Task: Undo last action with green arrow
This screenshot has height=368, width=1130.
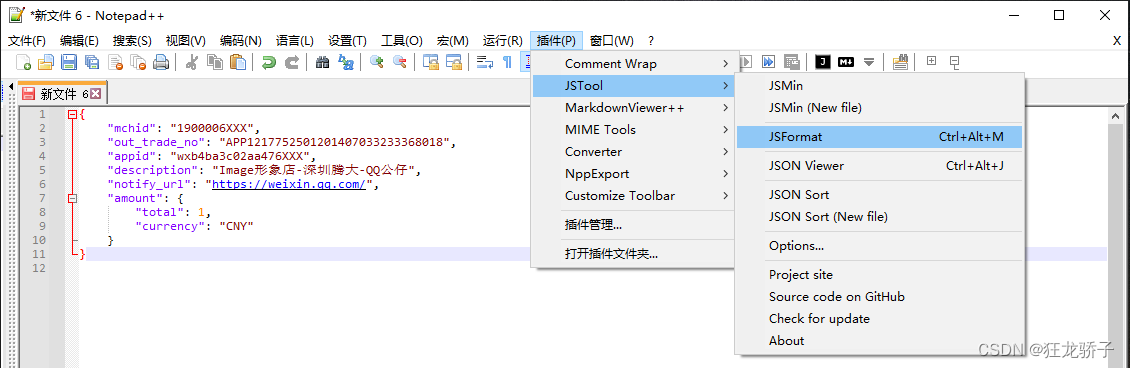Action: (x=269, y=63)
